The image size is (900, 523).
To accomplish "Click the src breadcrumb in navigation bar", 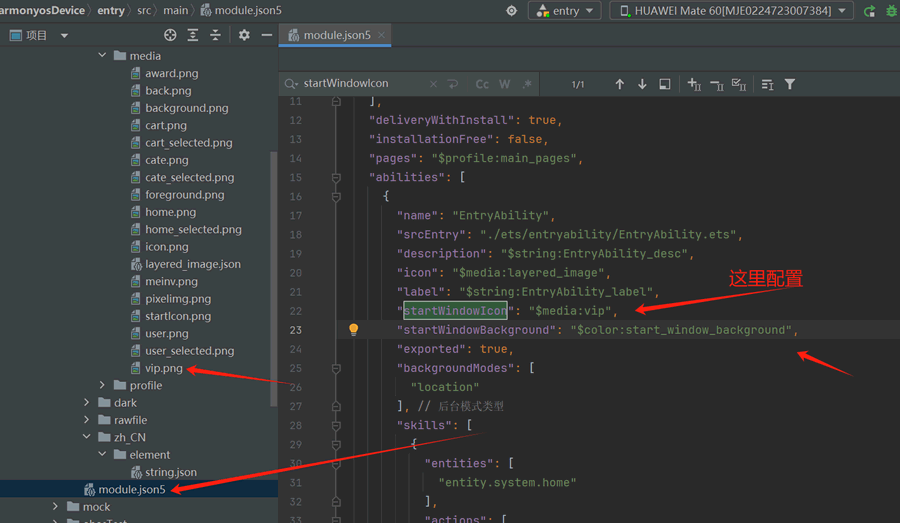I will click(x=144, y=10).
